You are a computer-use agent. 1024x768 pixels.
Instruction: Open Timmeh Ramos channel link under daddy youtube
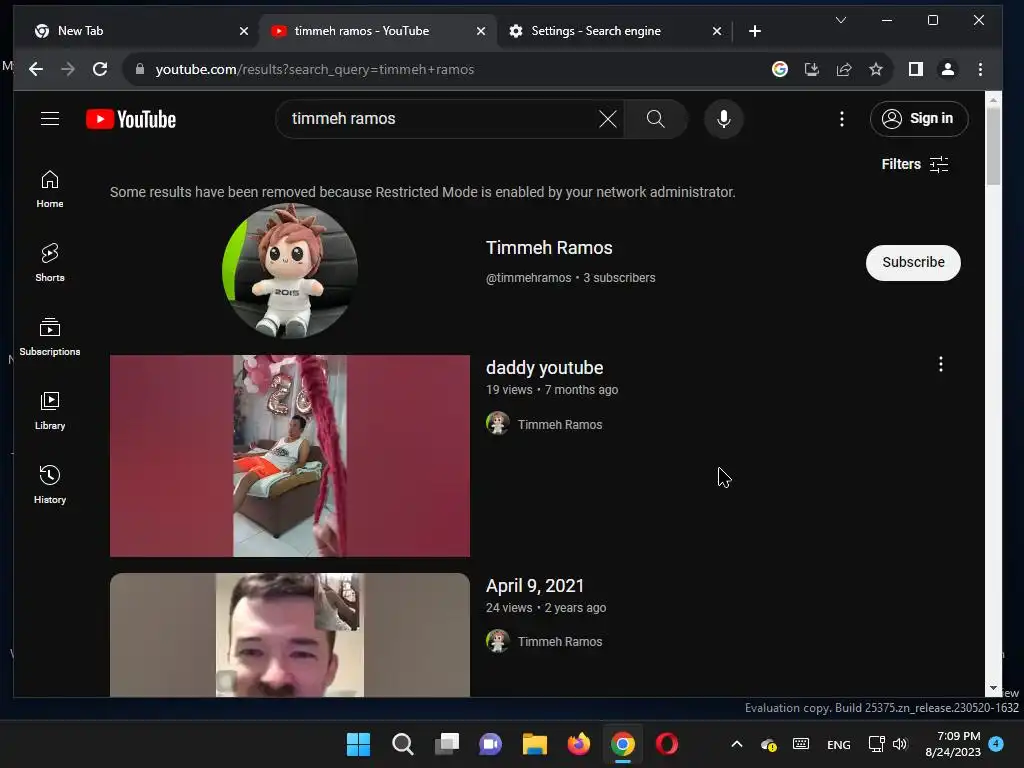560,424
